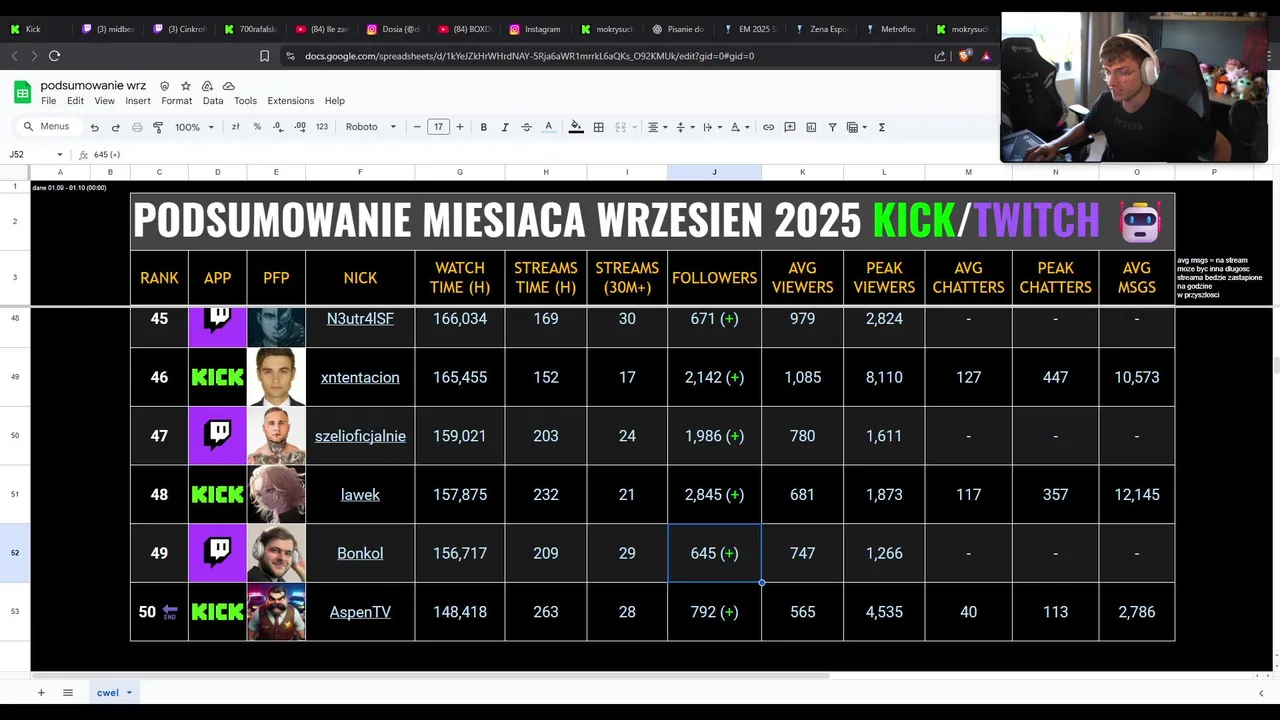Click the font size field showing 17

pos(438,127)
